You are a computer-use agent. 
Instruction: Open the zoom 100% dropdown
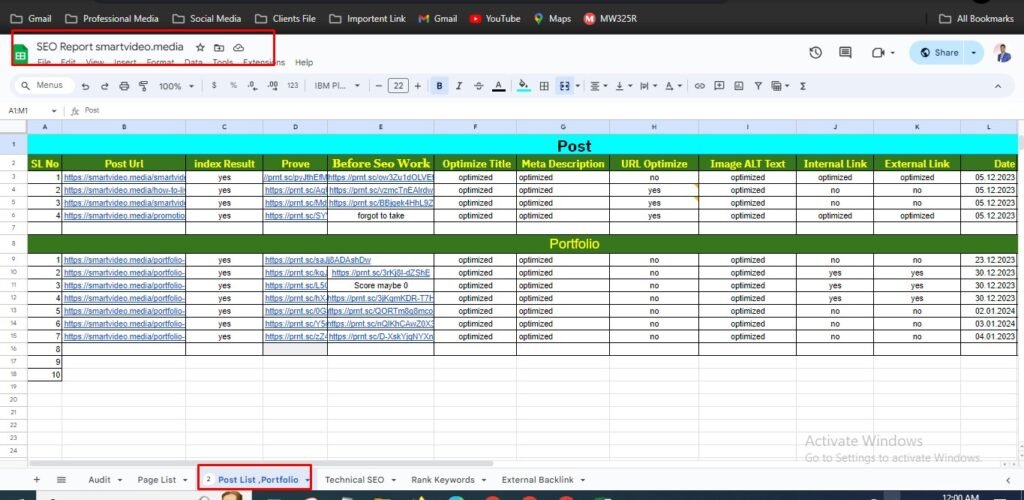coord(177,86)
